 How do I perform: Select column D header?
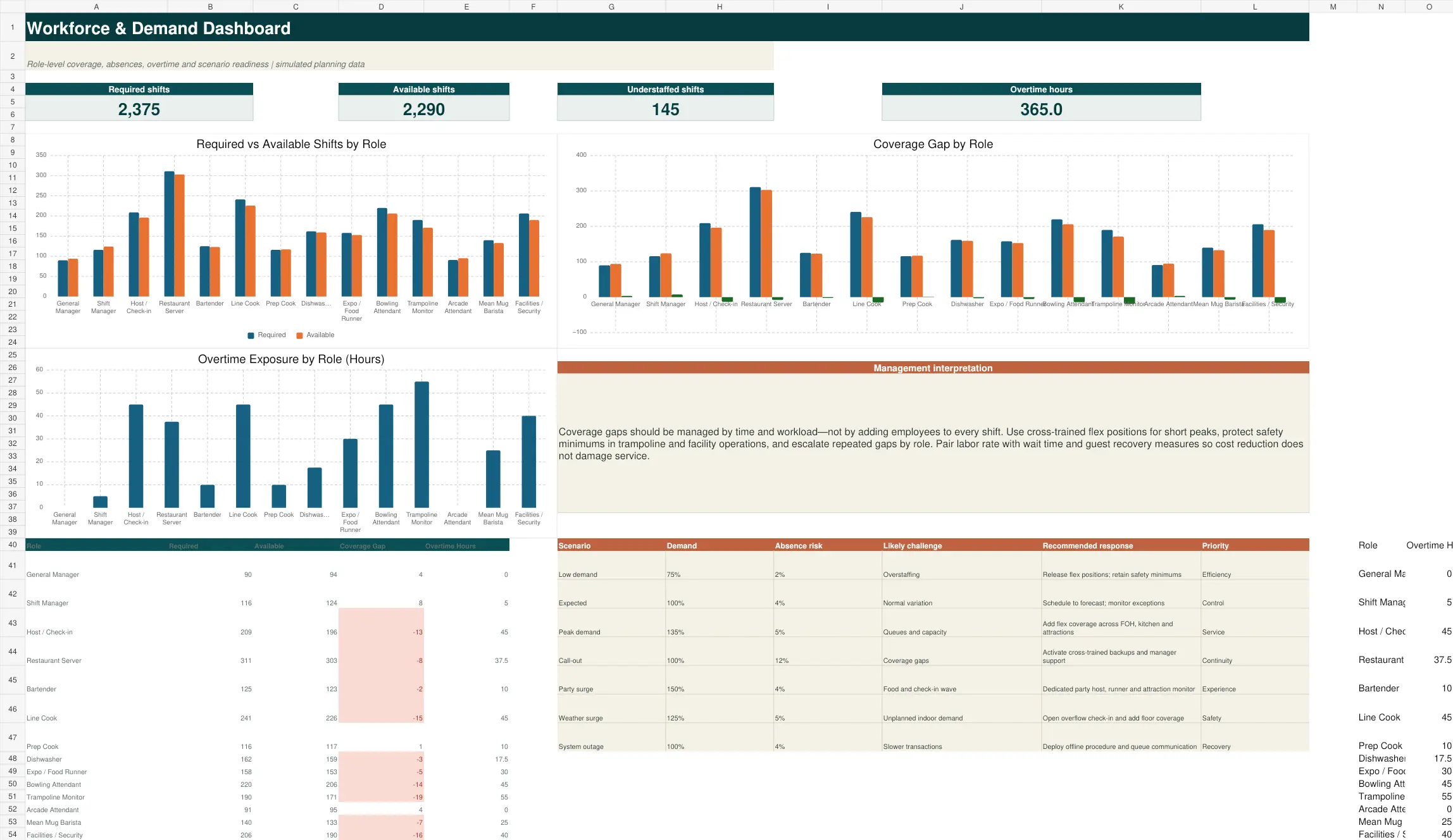(381, 6)
